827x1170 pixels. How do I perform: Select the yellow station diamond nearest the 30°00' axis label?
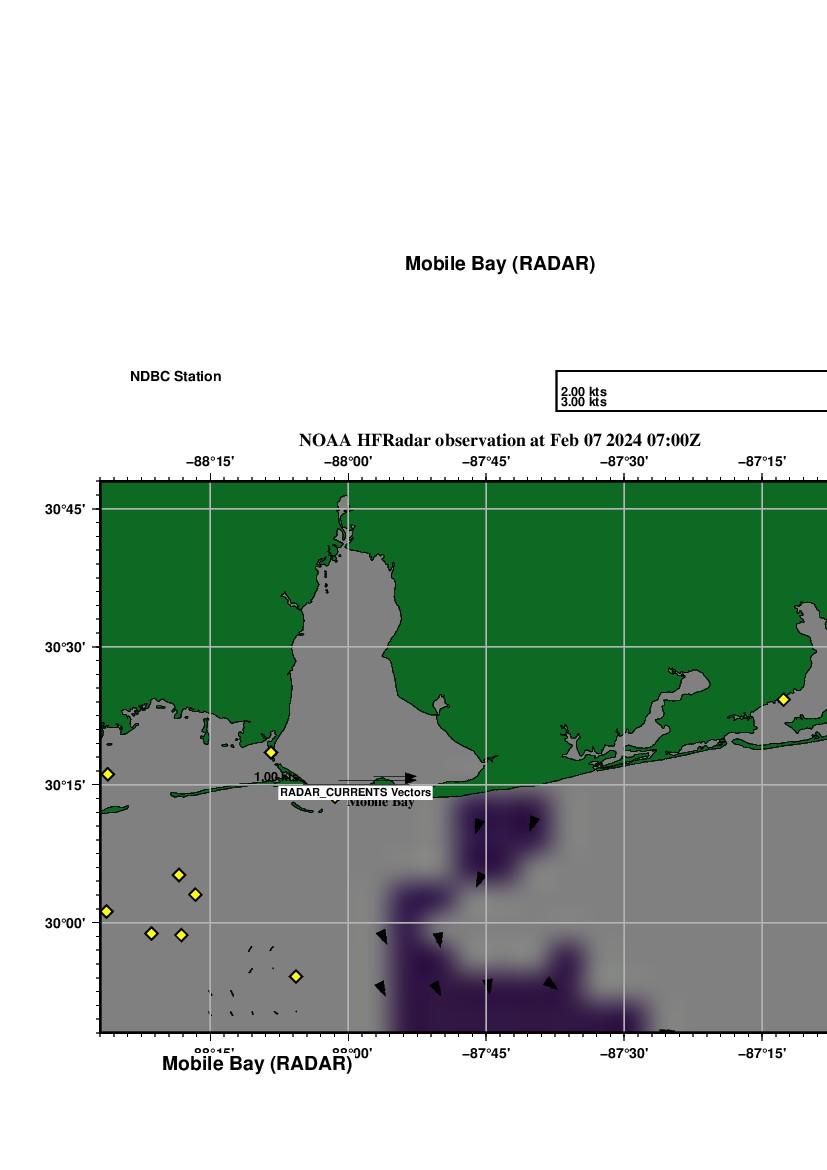106,911
